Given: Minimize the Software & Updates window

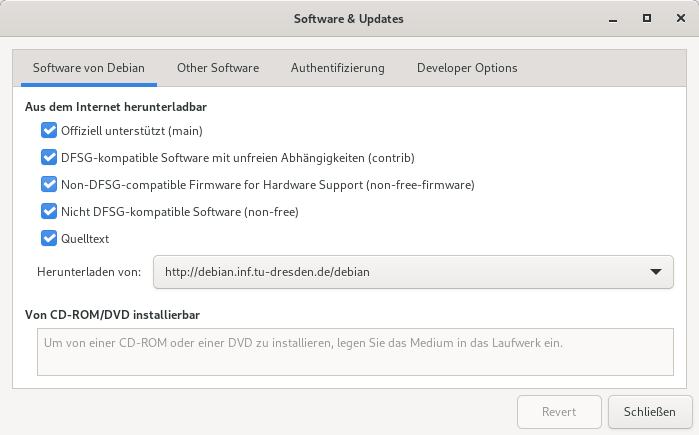Looking at the screenshot, I should coord(613,19).
